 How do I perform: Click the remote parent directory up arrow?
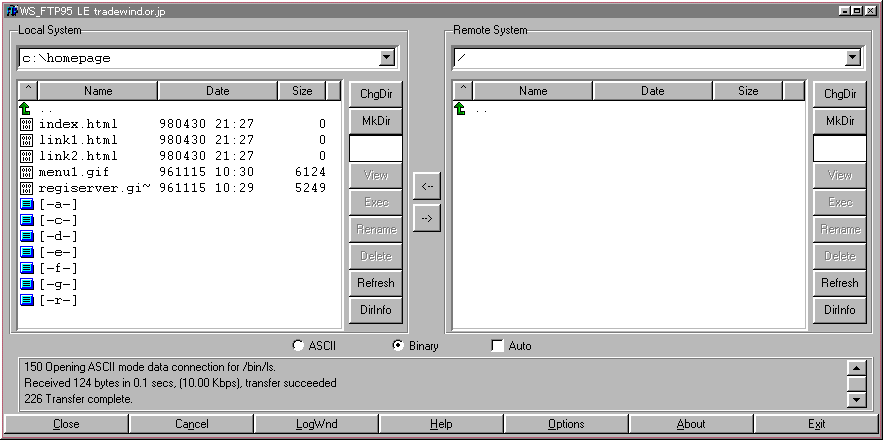point(461,108)
